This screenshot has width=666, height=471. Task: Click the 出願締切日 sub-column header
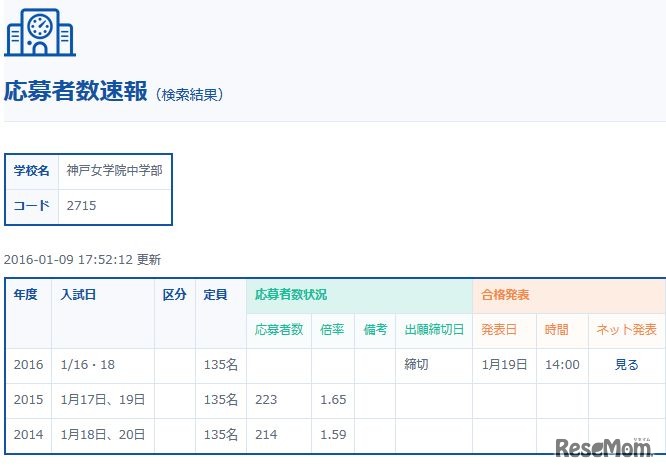pyautogui.click(x=433, y=329)
